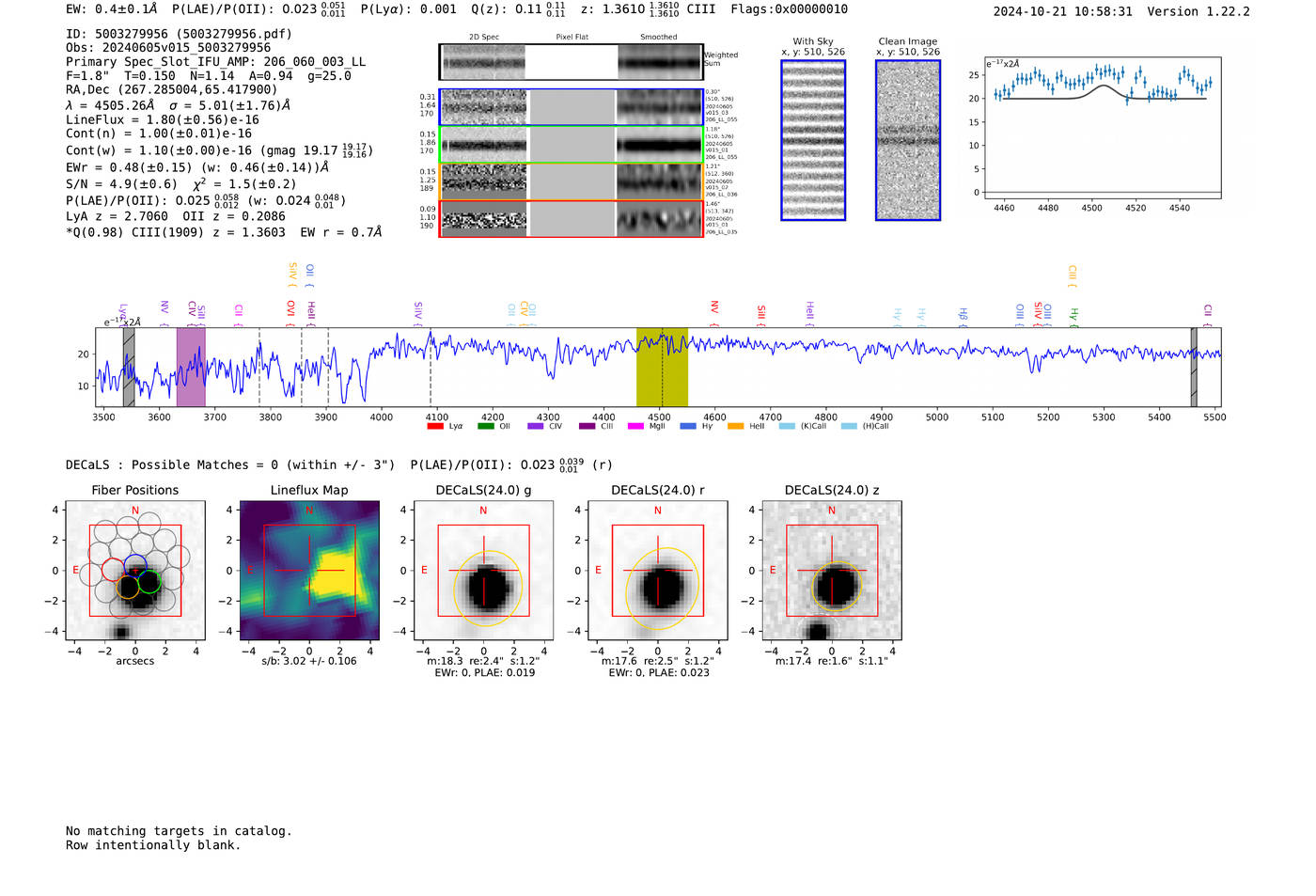Select the *Q(0.98) CIII(1909) solution line

(224, 232)
